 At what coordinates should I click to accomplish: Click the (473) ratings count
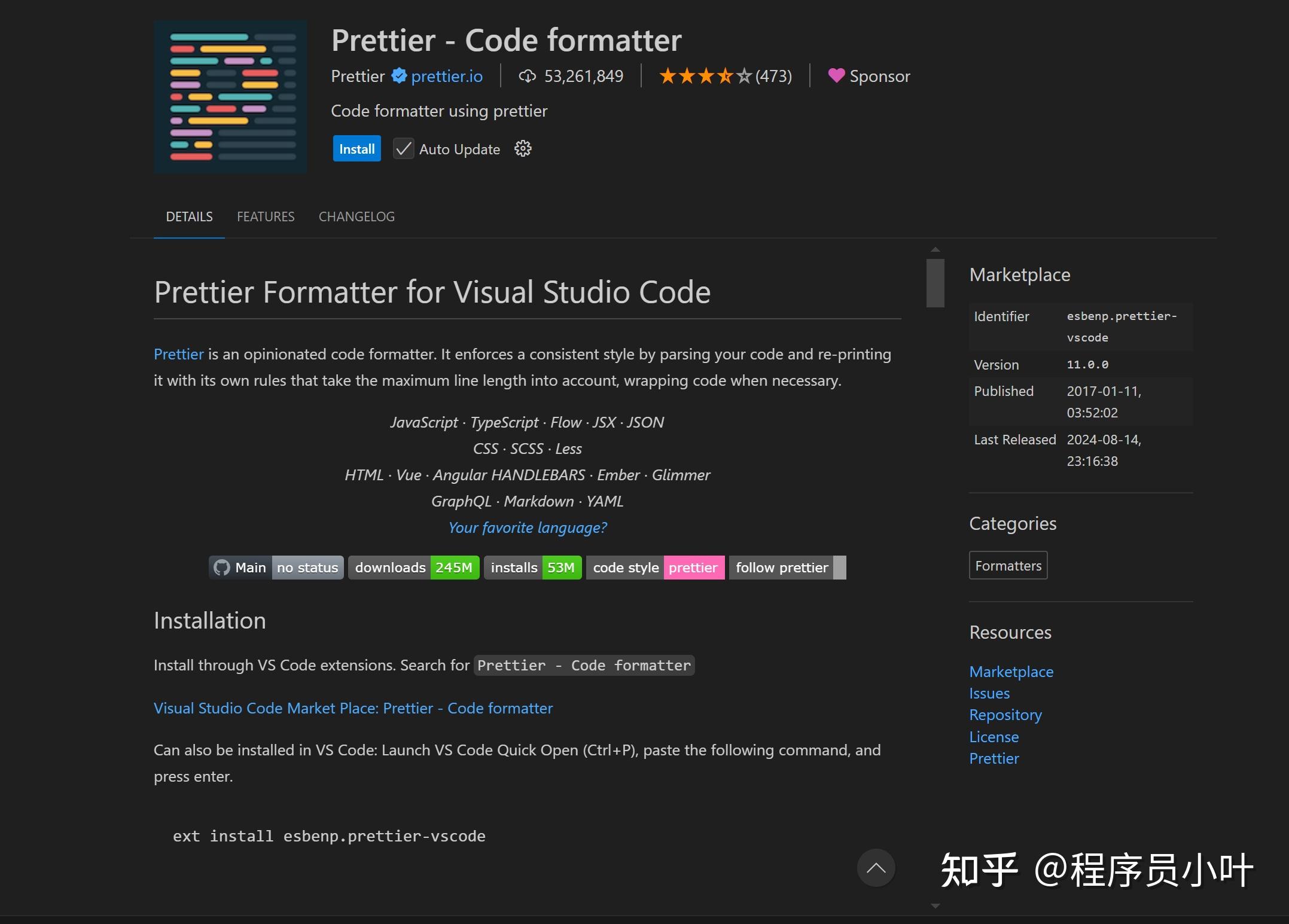(773, 76)
